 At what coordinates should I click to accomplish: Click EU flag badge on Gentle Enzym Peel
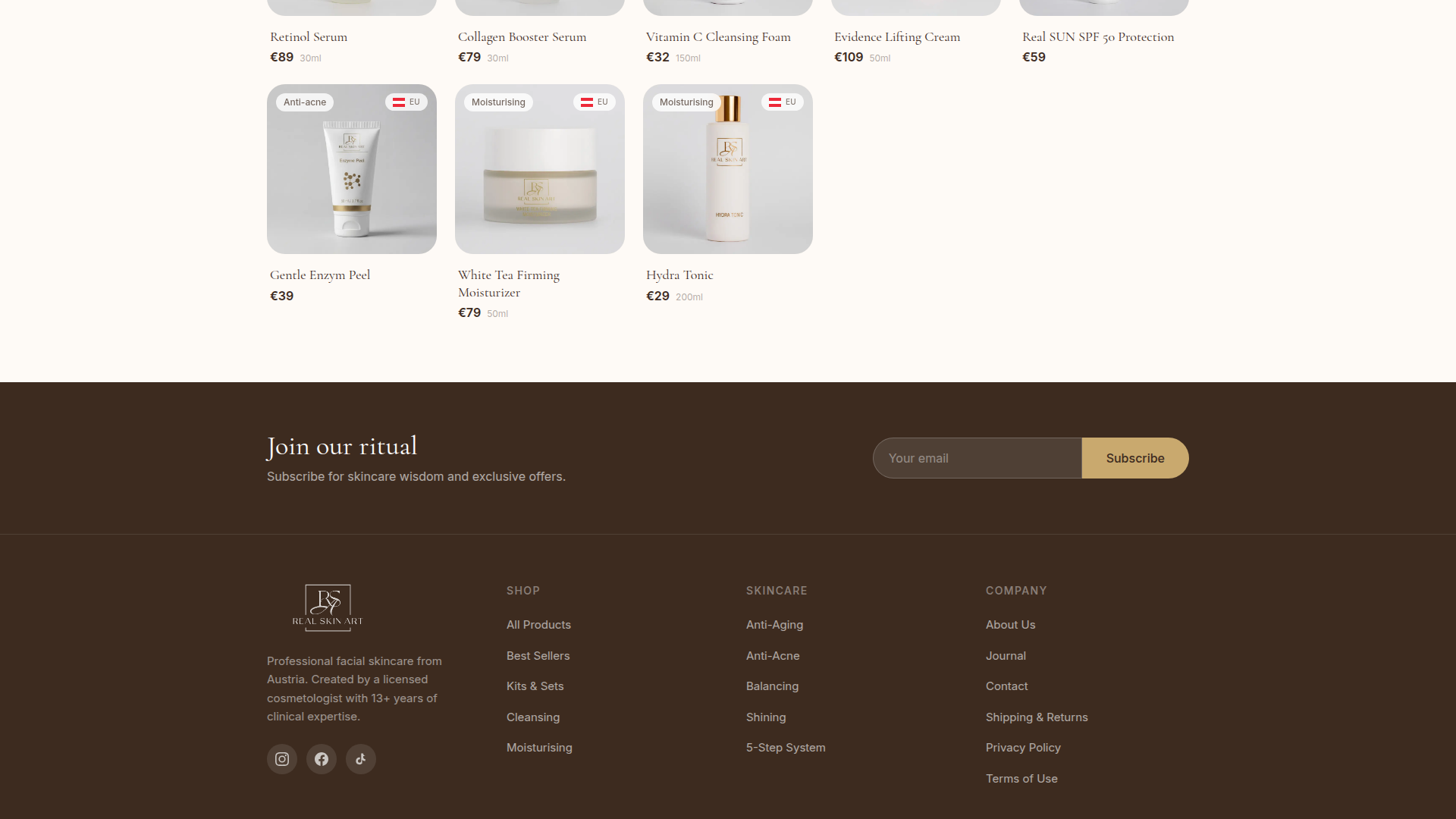click(x=406, y=102)
